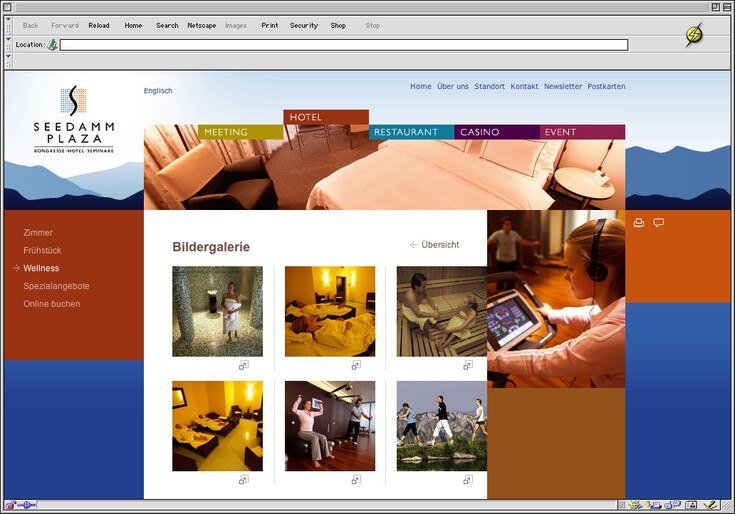Click the speech bubble comment icon
This screenshot has width=735, height=514.
click(658, 223)
